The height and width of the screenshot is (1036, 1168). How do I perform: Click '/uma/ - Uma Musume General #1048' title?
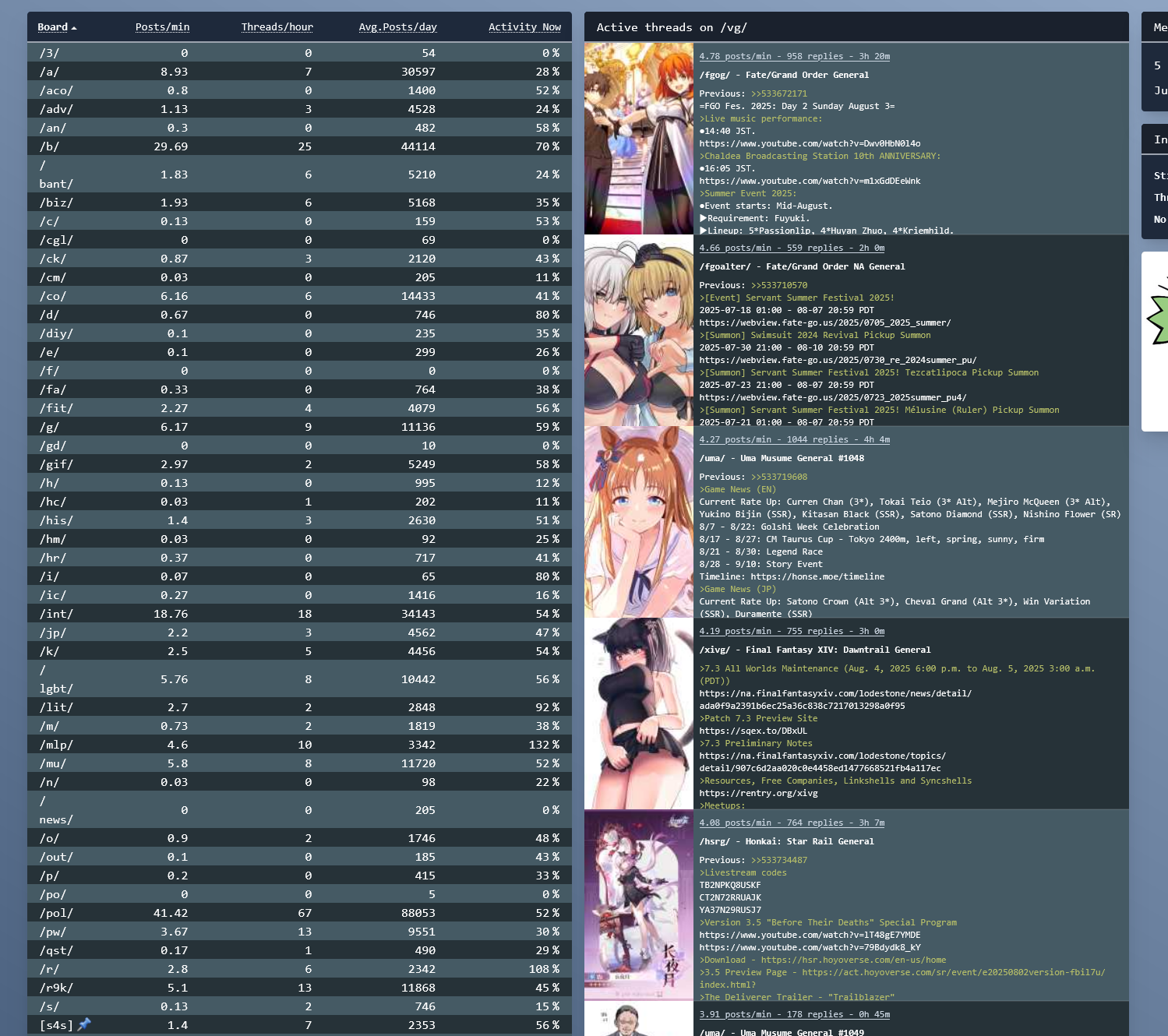(x=782, y=458)
